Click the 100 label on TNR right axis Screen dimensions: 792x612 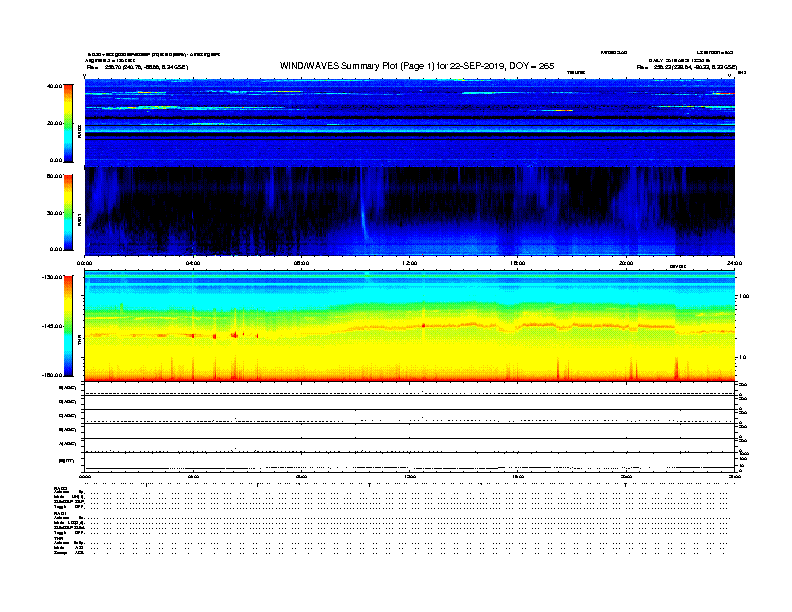744,296
